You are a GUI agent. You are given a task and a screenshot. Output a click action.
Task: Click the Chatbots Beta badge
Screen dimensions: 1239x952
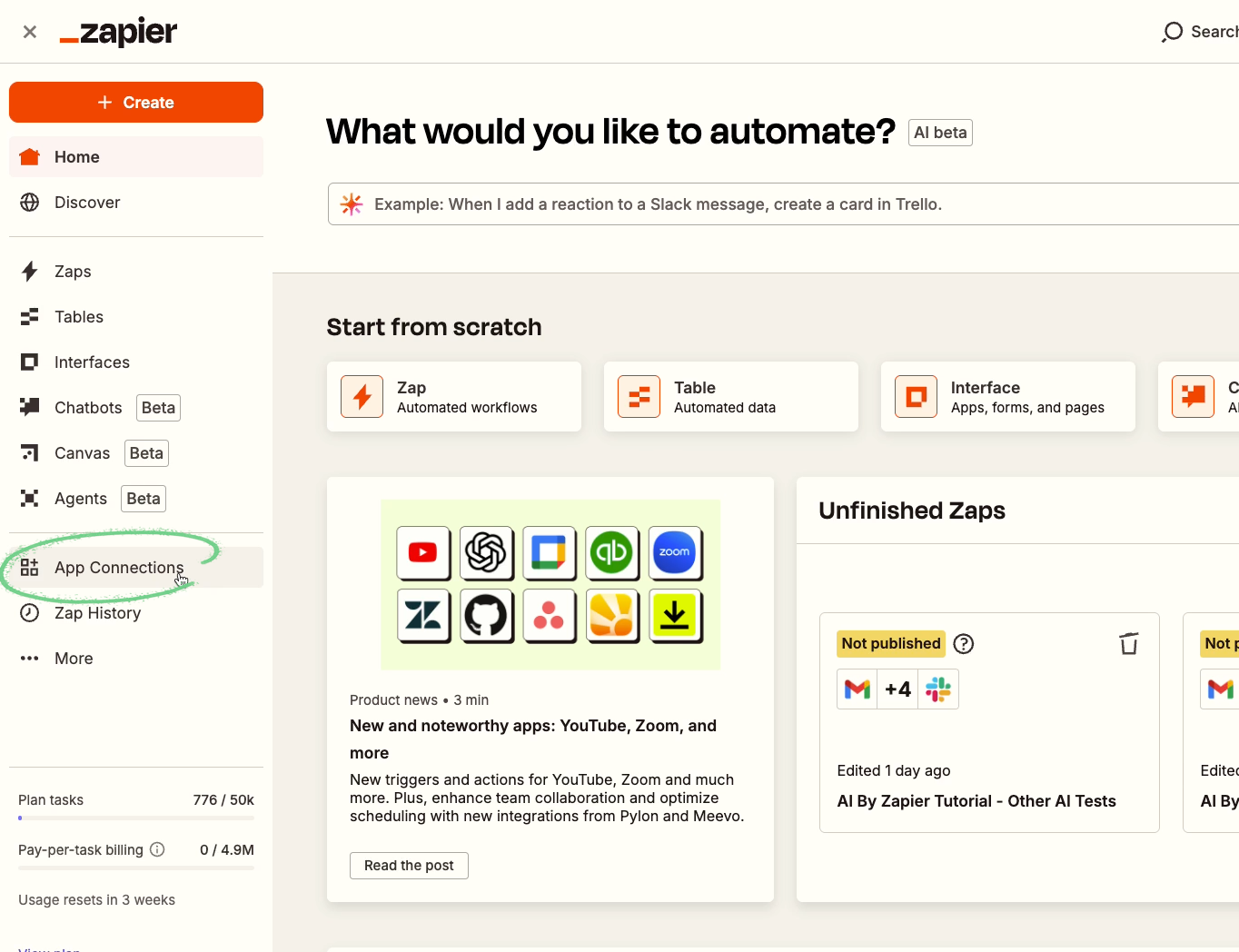[x=158, y=408]
